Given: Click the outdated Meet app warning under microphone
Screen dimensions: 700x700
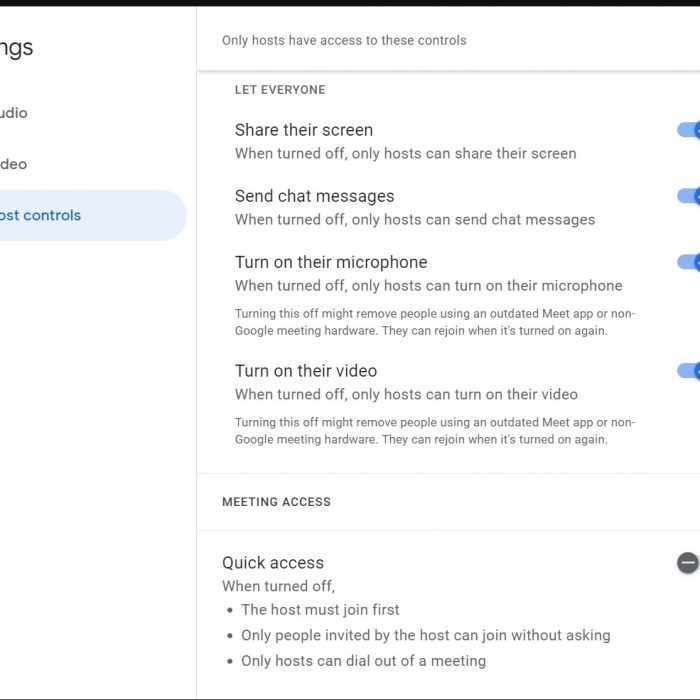Looking at the screenshot, I should pyautogui.click(x=435, y=322).
